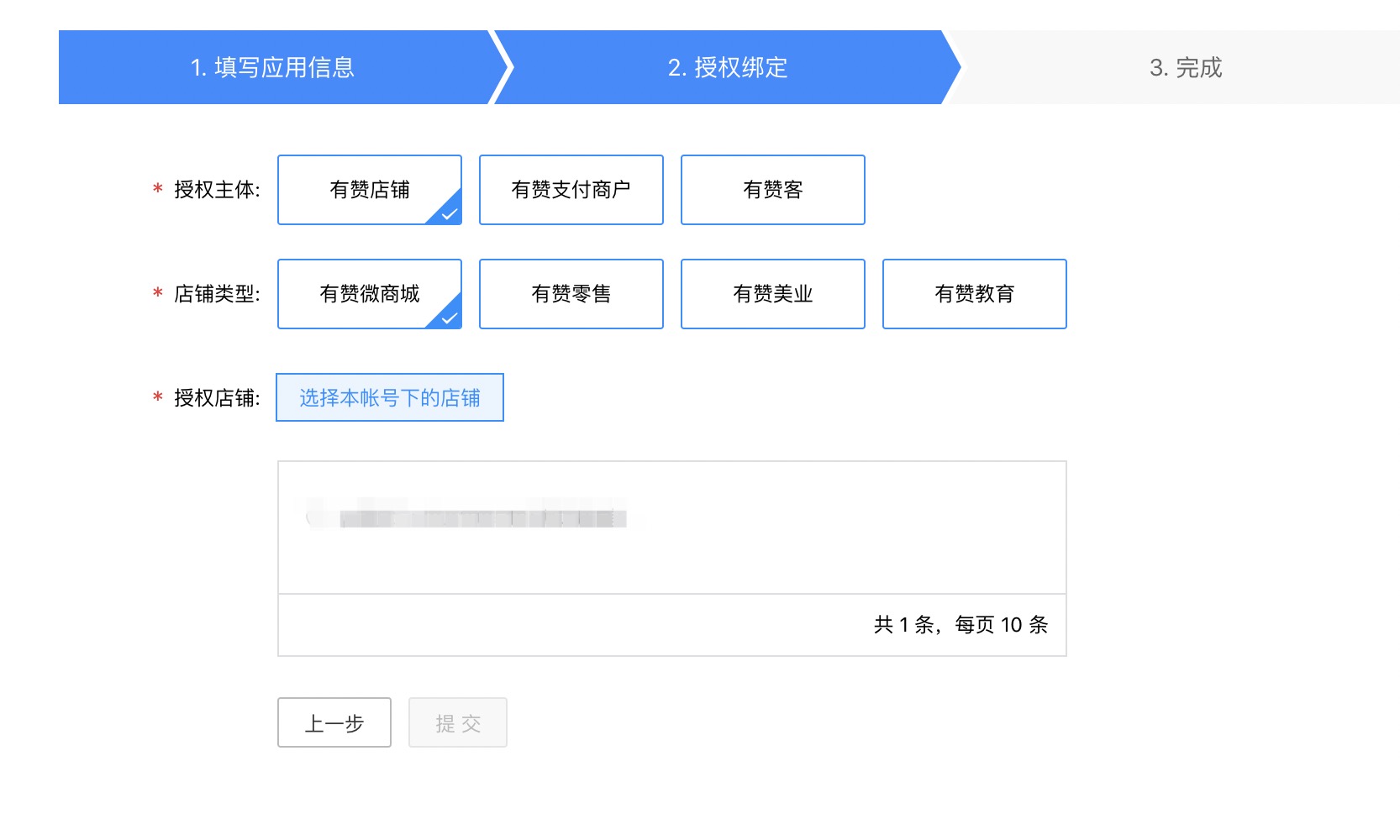Image resolution: width=1400 pixels, height=840 pixels.
Task: Select step 2 授权绑定
Action: 728,67
